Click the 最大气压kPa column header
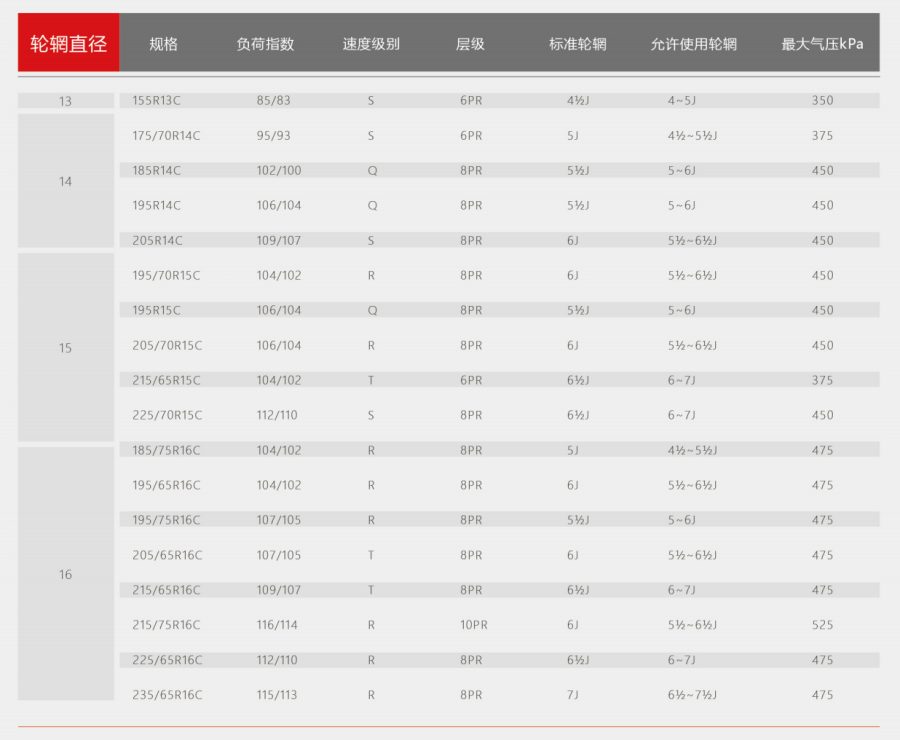The image size is (900, 740). [x=822, y=44]
